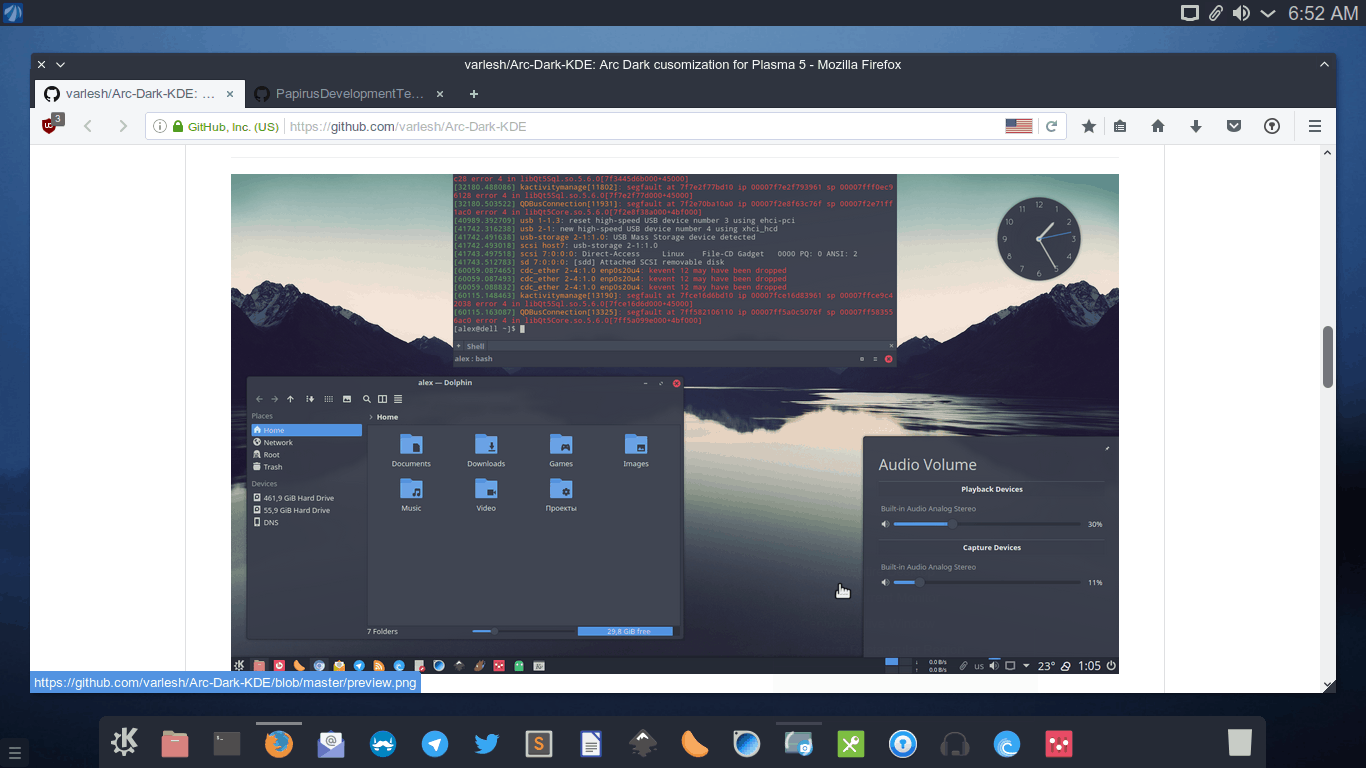Open the Firefox hamburger menu

(x=1315, y=126)
